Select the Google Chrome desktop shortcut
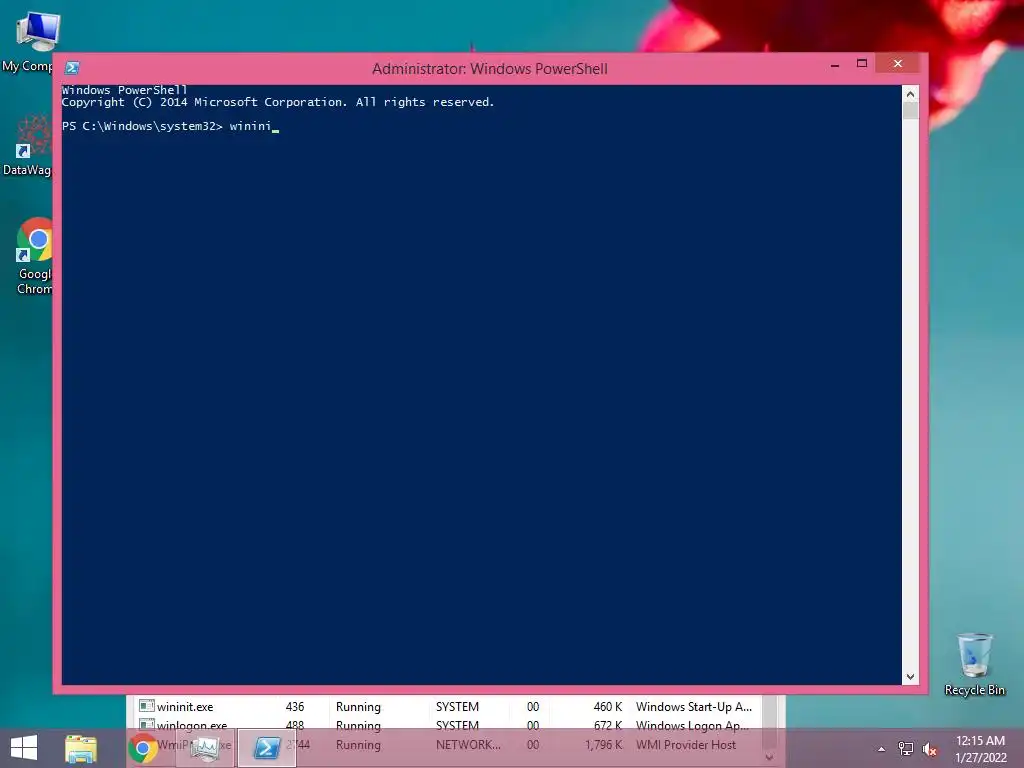Image resolution: width=1024 pixels, height=768 pixels. click(34, 256)
